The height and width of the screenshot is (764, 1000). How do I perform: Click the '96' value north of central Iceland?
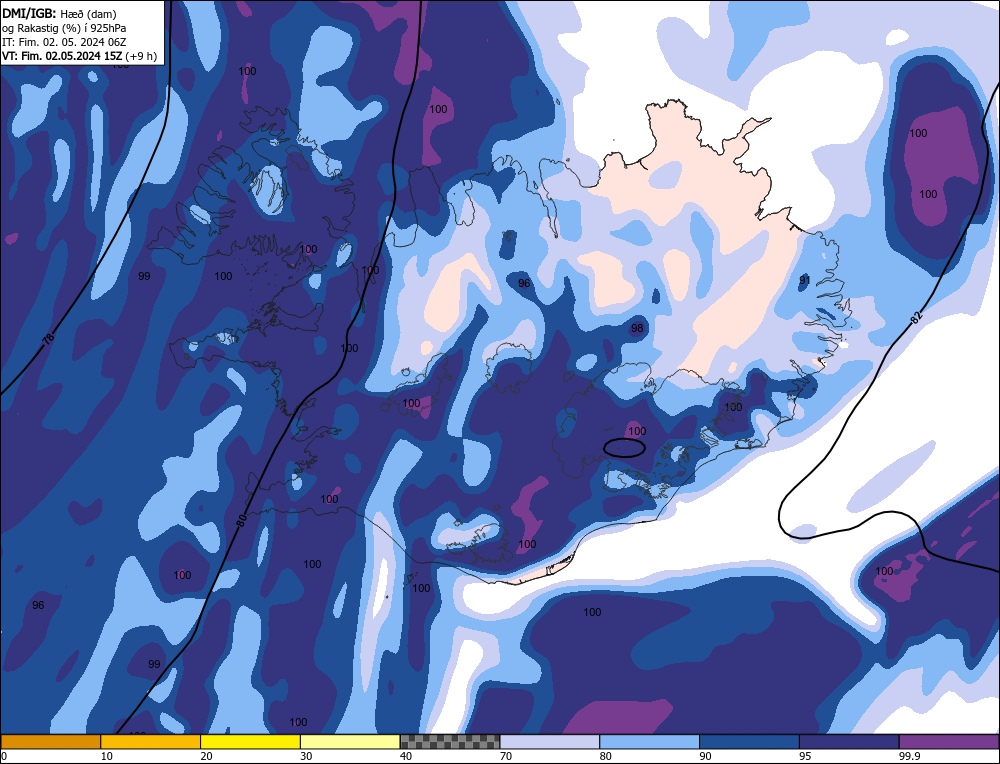524,283
